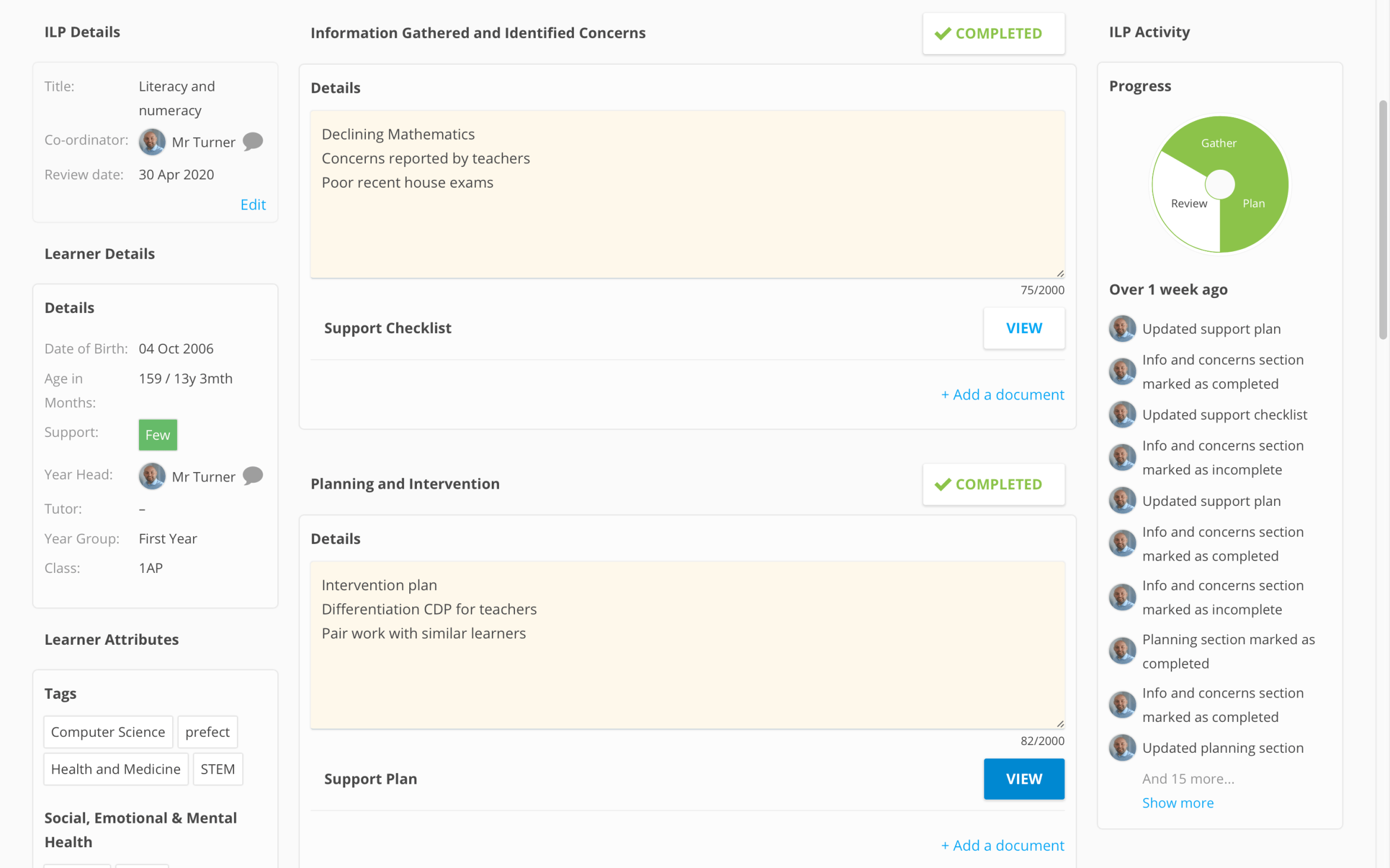
Task: Open the Support Checklist with VIEW
Action: (1023, 328)
